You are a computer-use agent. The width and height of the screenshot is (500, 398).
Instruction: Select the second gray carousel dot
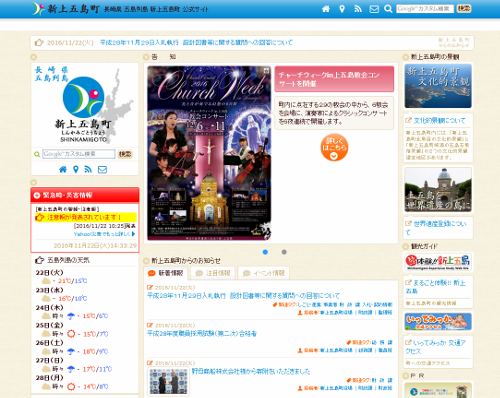284,252
